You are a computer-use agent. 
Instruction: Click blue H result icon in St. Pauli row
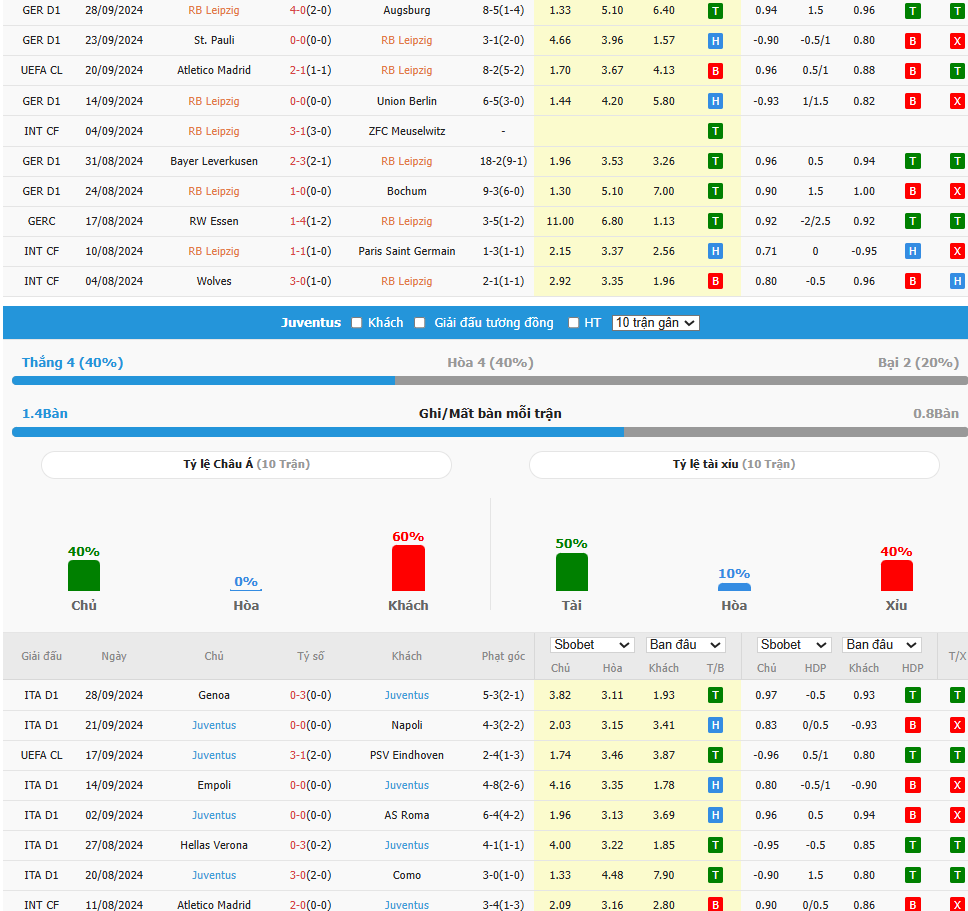coord(715,41)
